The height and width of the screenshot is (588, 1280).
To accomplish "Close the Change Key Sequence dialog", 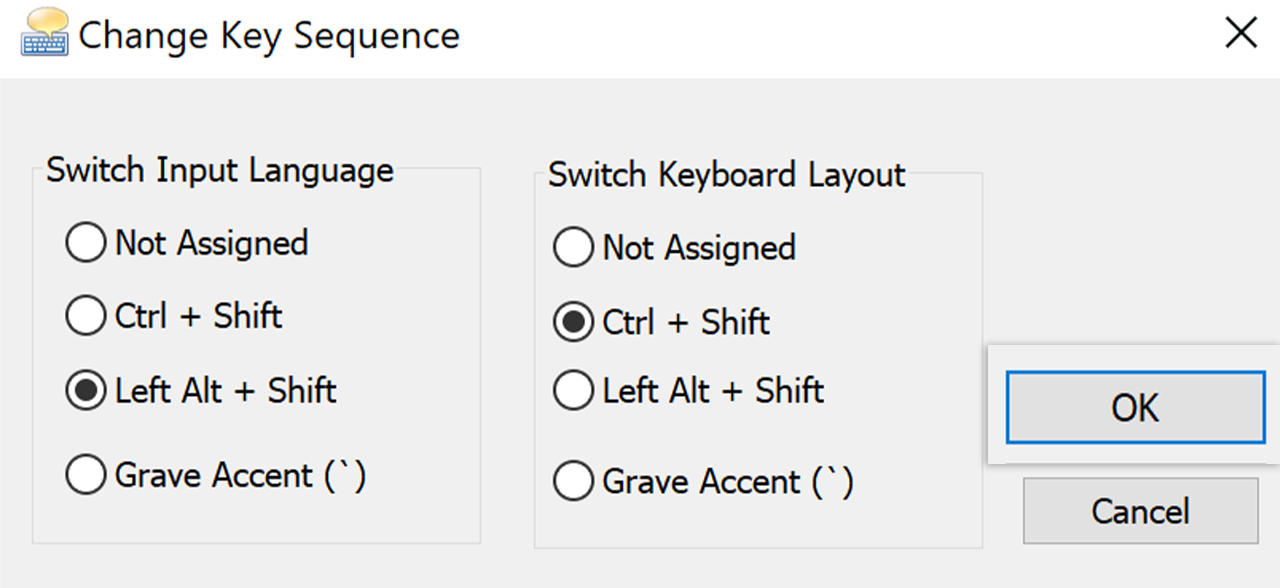I will click(1241, 33).
